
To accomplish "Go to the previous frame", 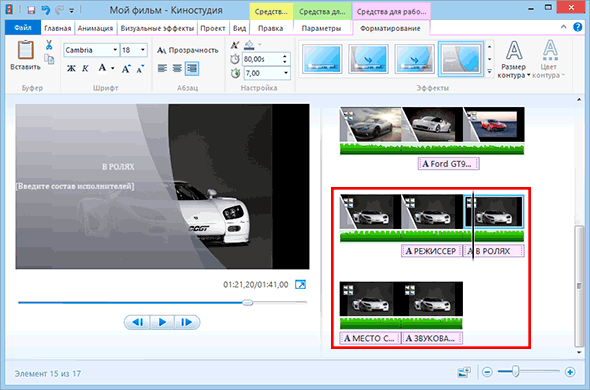I will pyautogui.click(x=137, y=322).
